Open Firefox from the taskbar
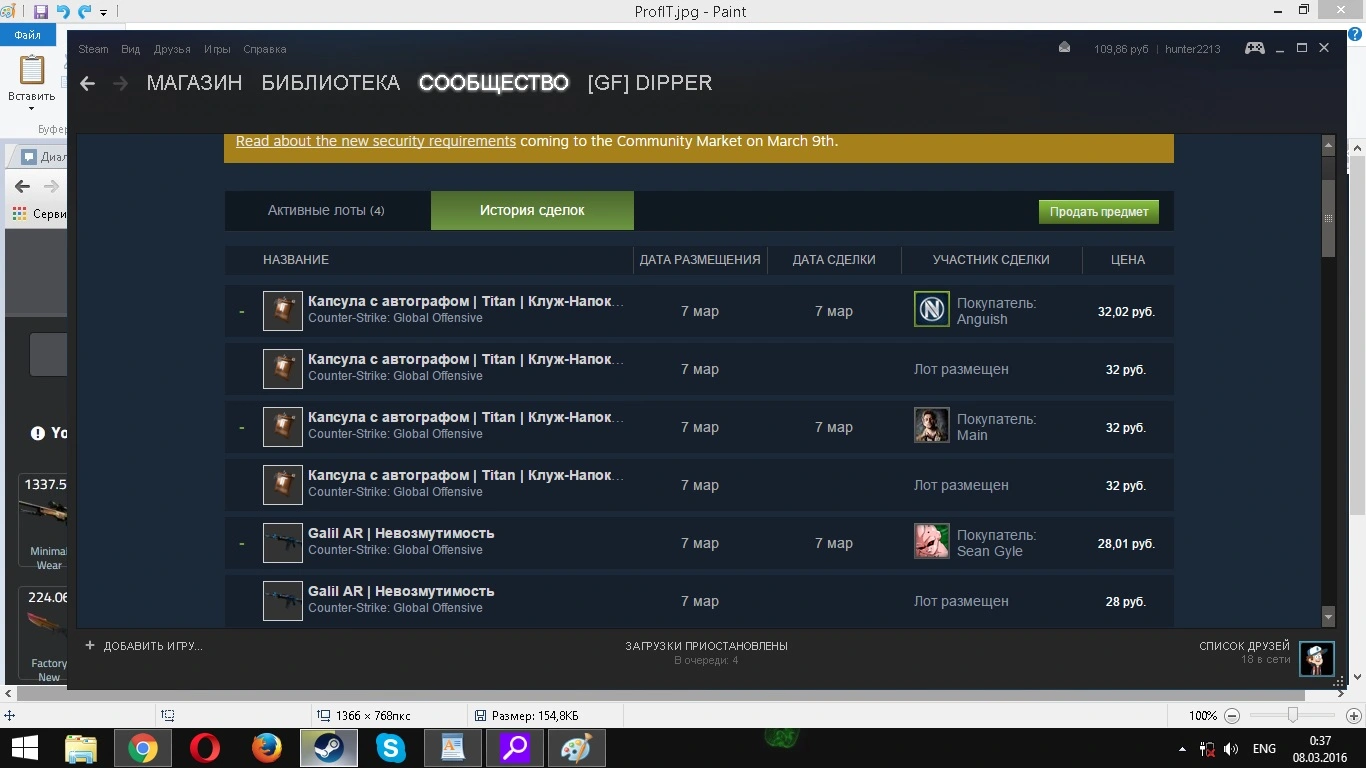 click(x=267, y=748)
